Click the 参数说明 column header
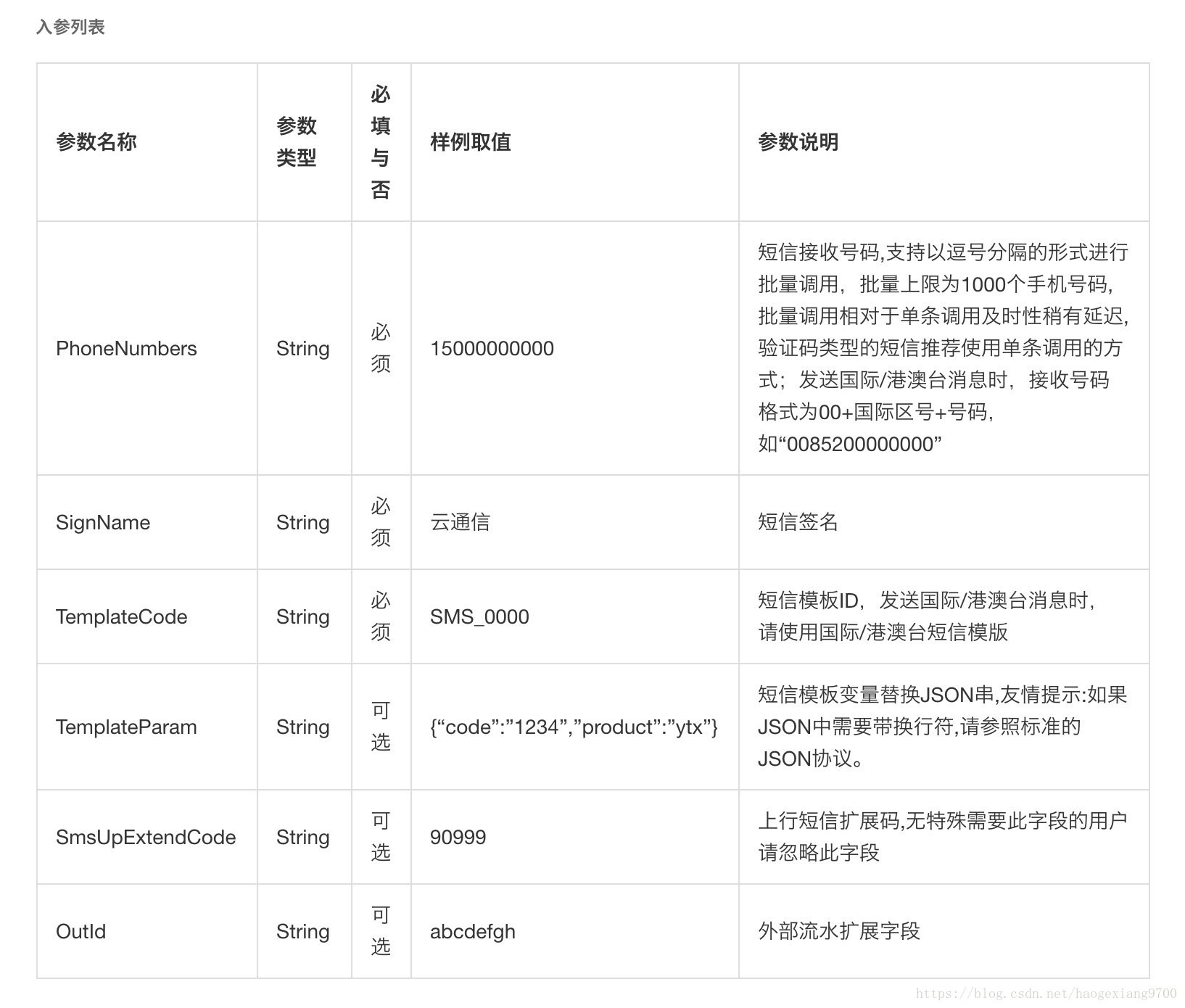Image resolution: width=1185 pixels, height=1008 pixels. point(798,142)
